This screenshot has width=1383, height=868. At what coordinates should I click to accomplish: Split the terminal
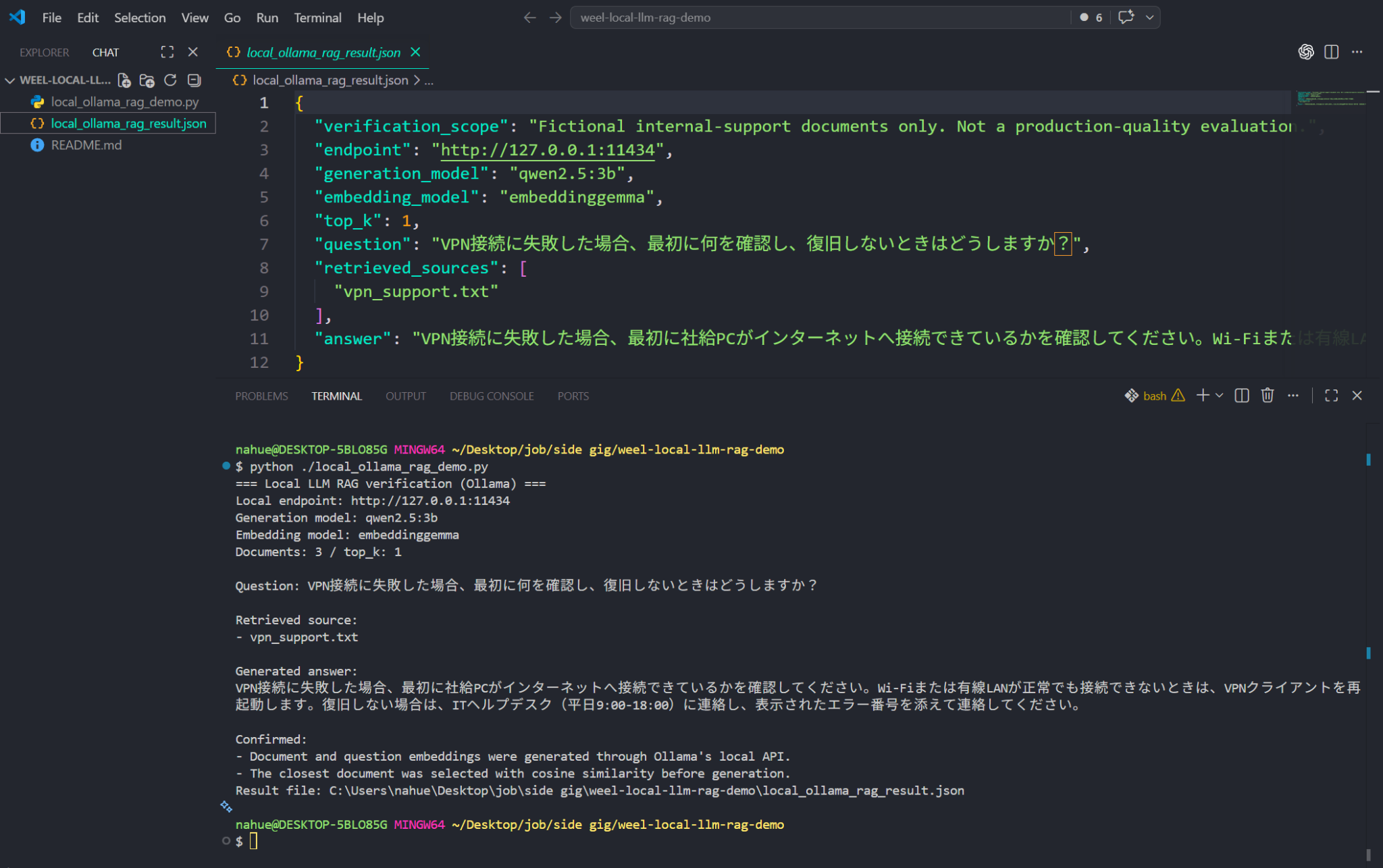[x=1242, y=396]
